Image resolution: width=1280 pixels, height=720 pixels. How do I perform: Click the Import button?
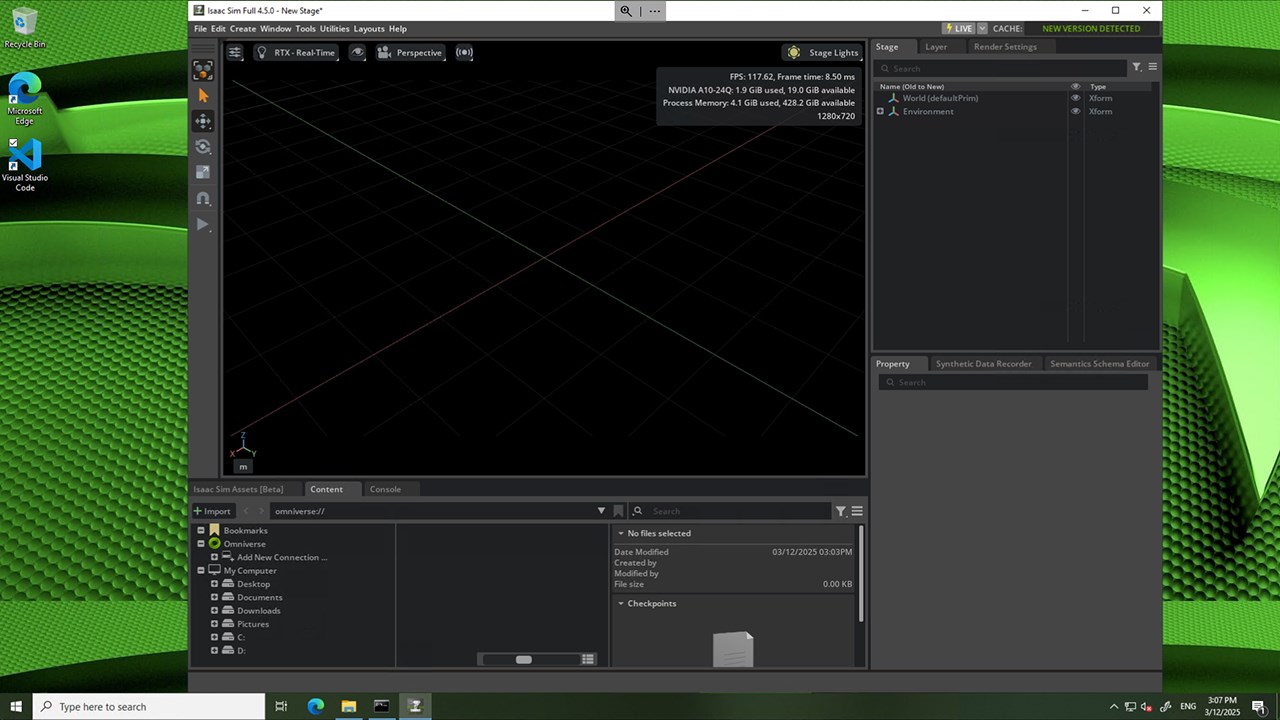212,511
